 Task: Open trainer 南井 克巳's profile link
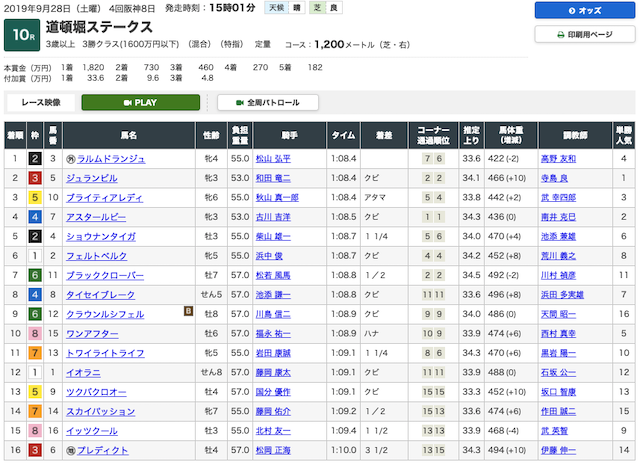[x=558, y=217]
